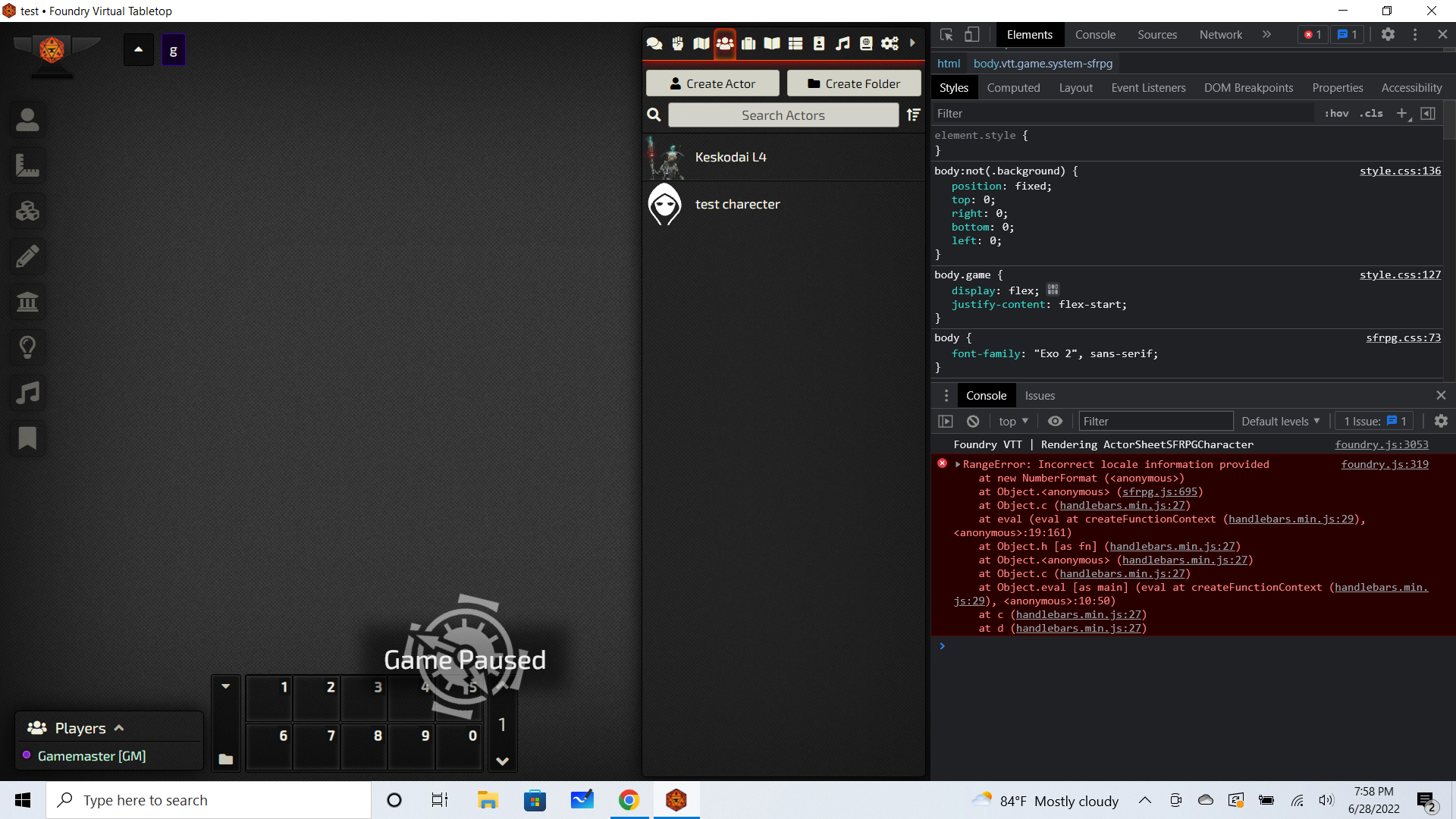1456x819 pixels.
Task: Select the Lighting bulb control
Action: [27, 347]
